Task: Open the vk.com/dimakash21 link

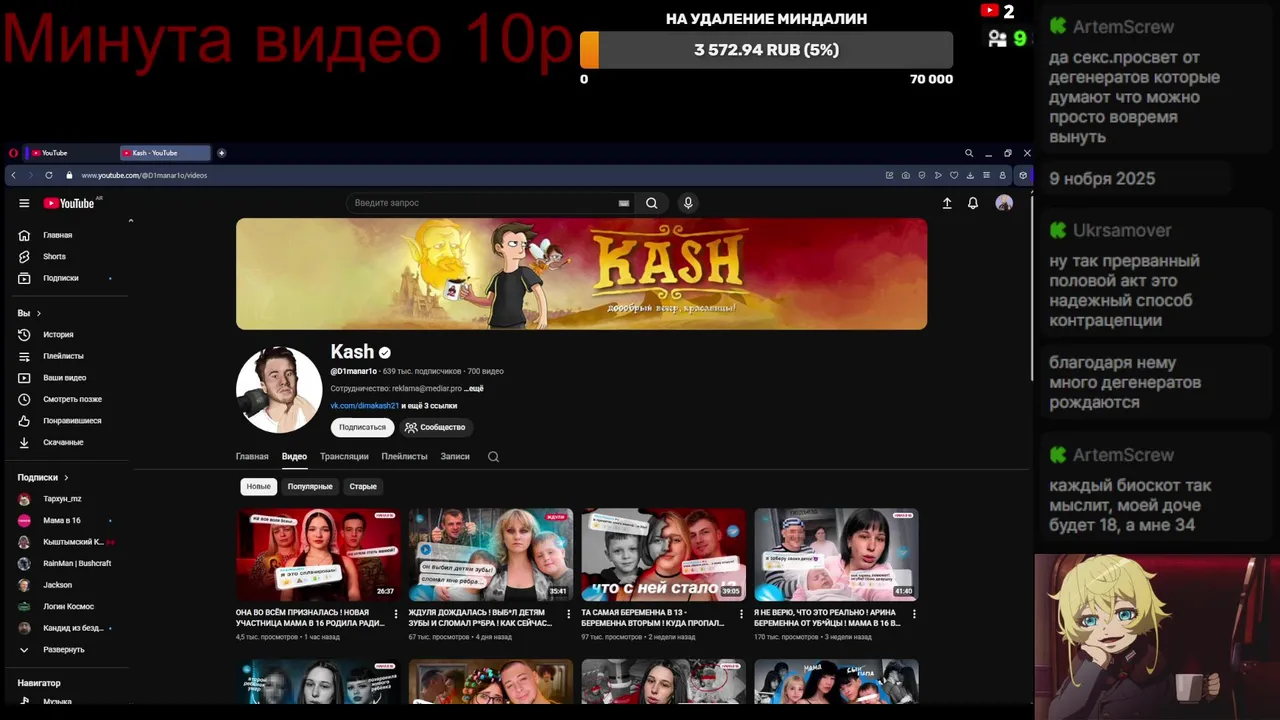Action: coord(365,406)
